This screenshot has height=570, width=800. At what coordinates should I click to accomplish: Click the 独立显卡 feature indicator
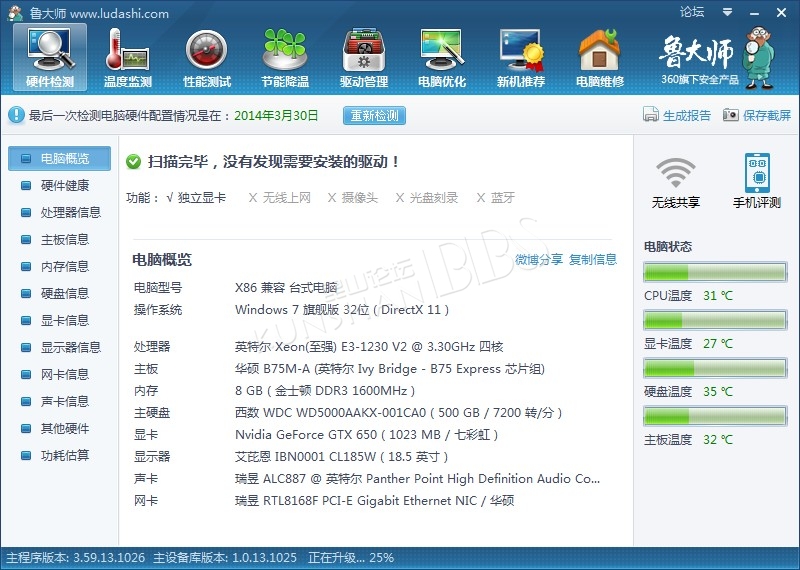tap(196, 197)
